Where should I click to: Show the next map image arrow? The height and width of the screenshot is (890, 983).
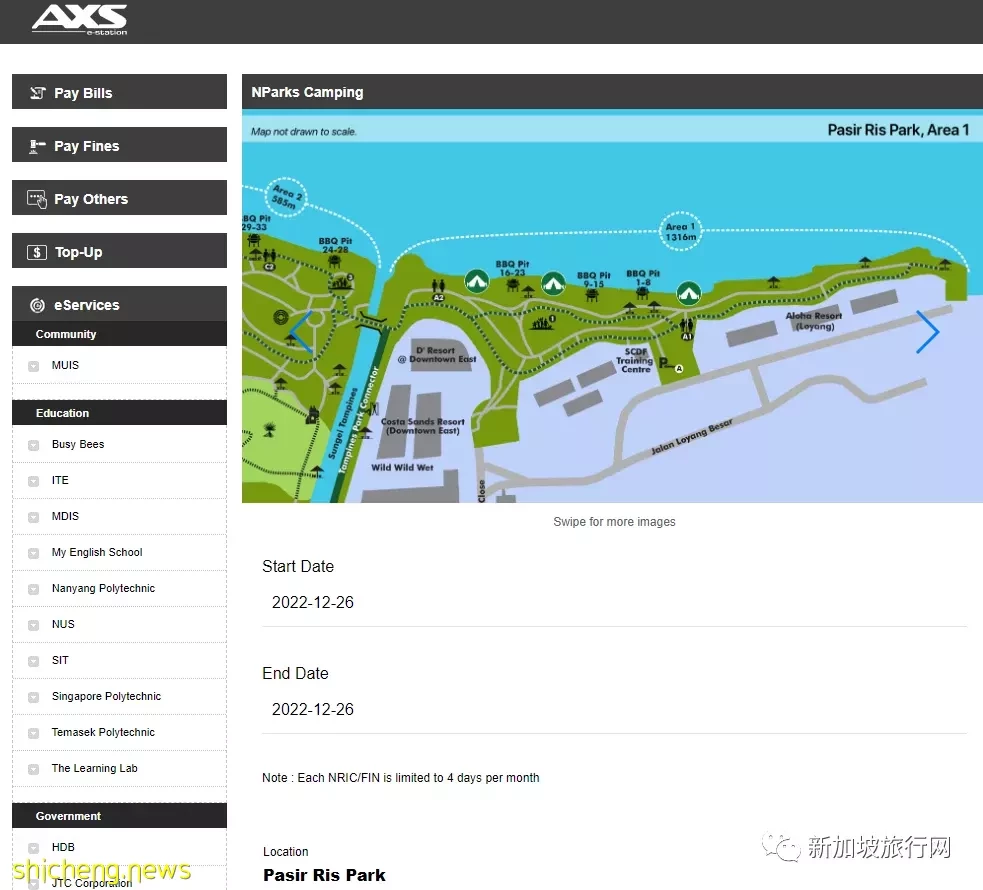[x=927, y=332]
